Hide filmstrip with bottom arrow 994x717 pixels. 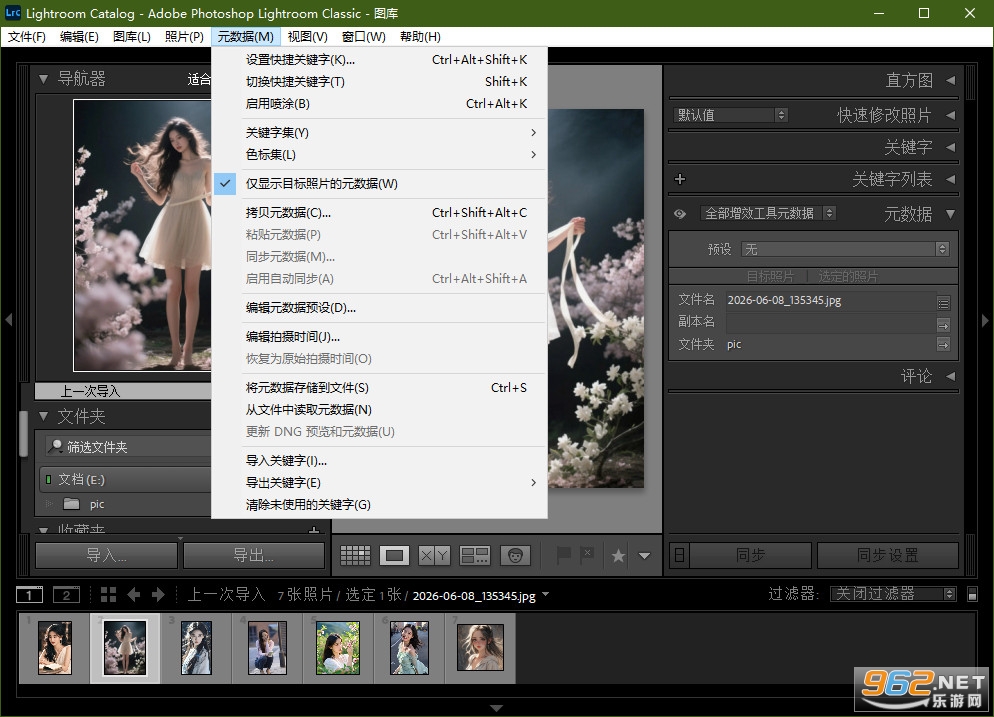pos(496,707)
